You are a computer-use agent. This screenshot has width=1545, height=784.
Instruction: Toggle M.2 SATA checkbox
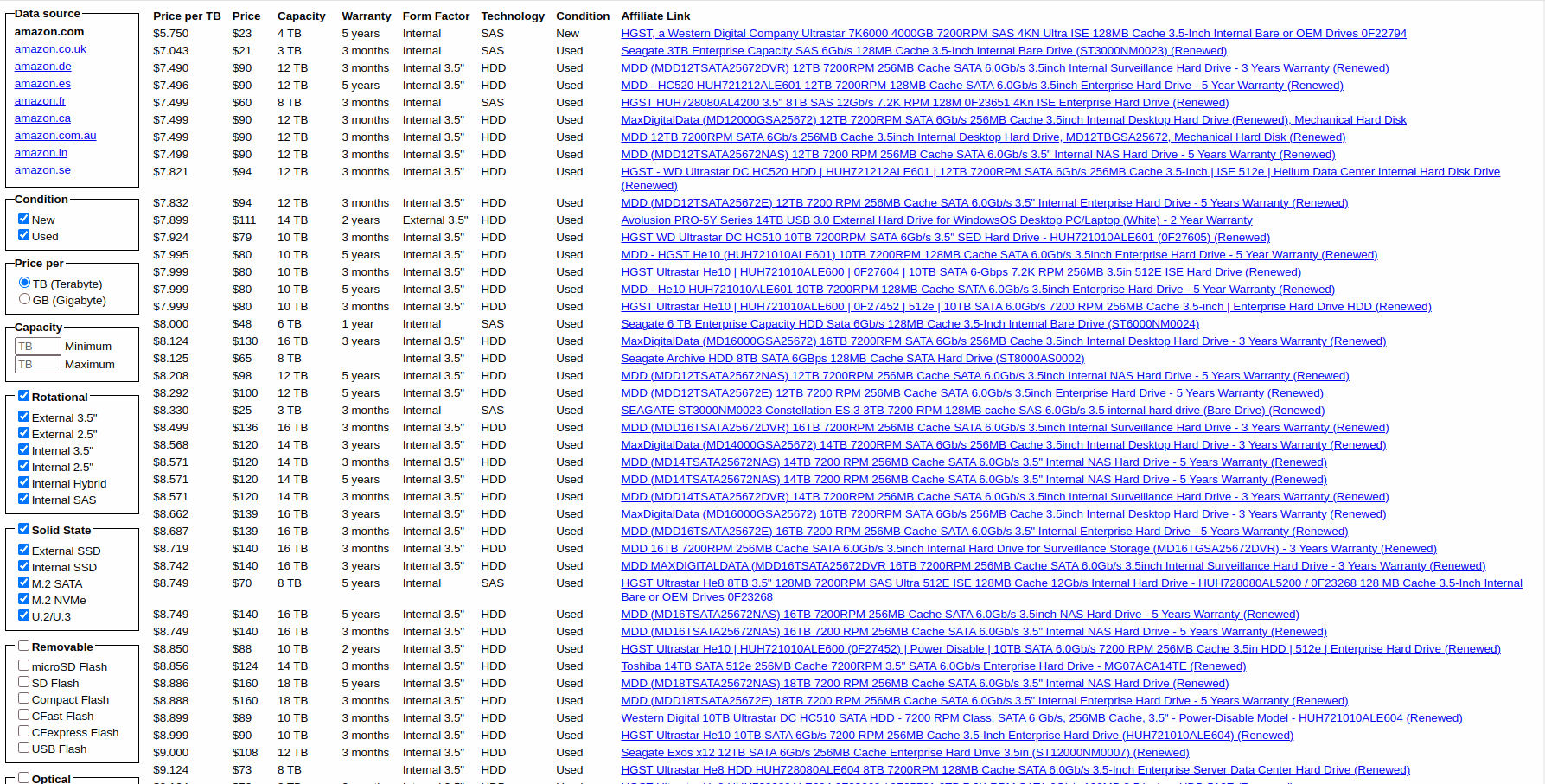pyautogui.click(x=24, y=583)
